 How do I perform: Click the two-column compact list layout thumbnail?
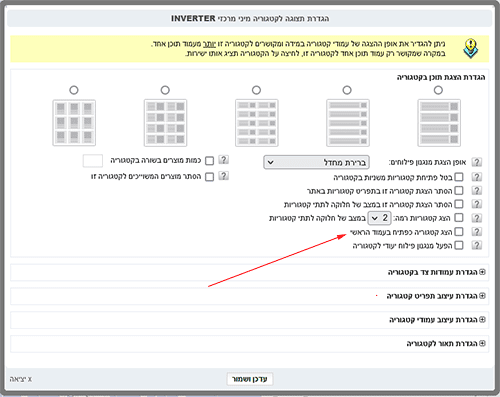pyautogui.click(x=257, y=123)
